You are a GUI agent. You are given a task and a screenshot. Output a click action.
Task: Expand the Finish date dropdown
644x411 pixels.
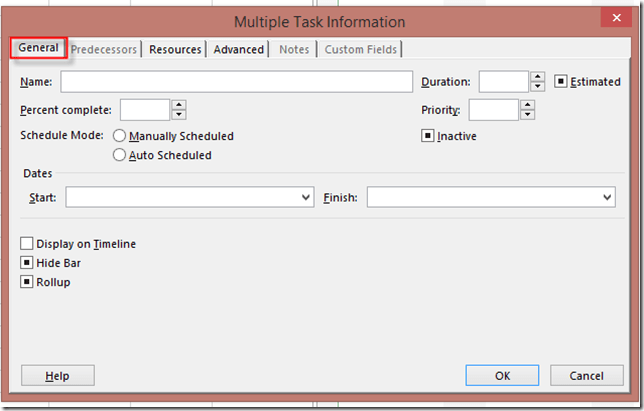coord(607,198)
